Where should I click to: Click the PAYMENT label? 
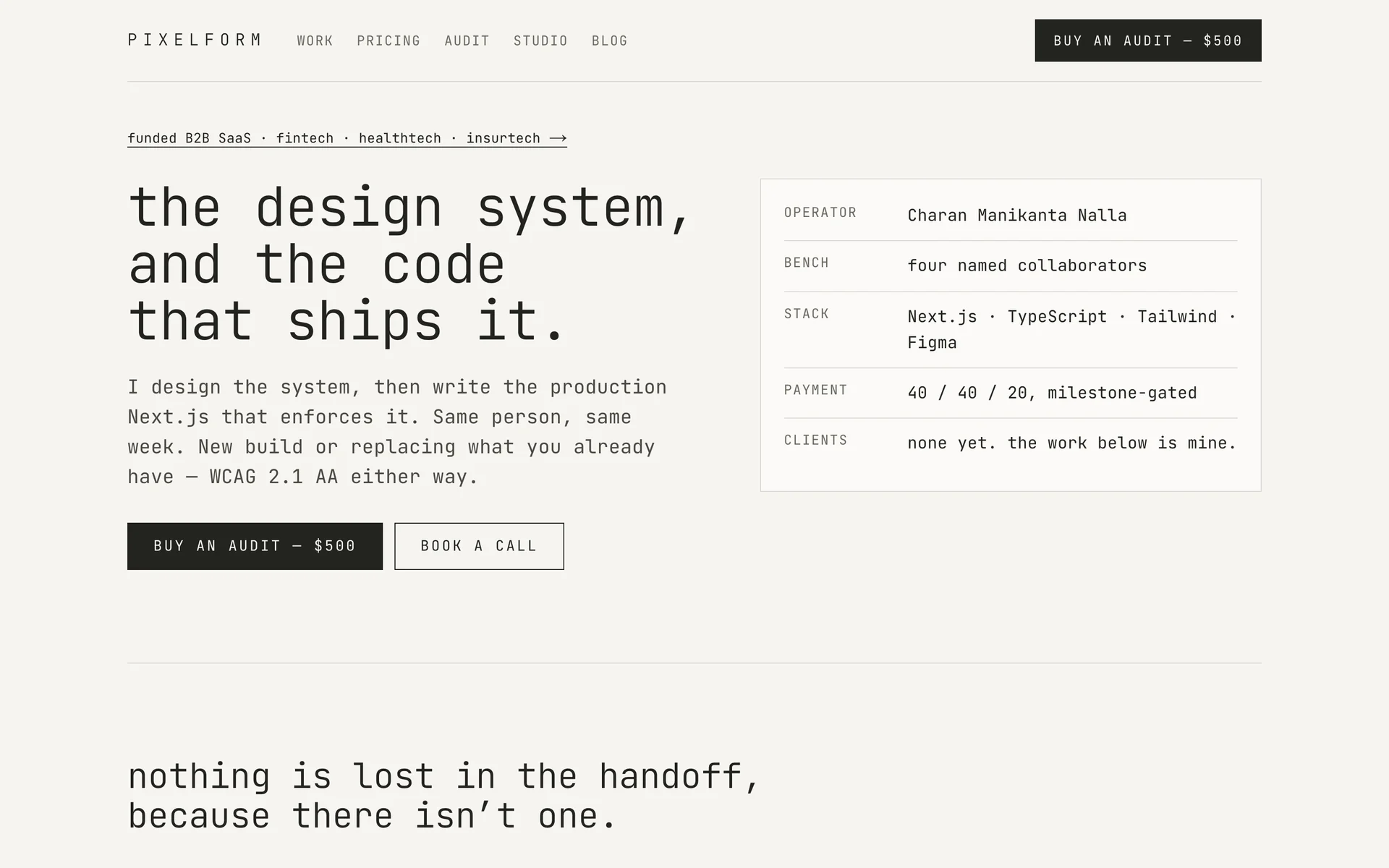tap(815, 390)
